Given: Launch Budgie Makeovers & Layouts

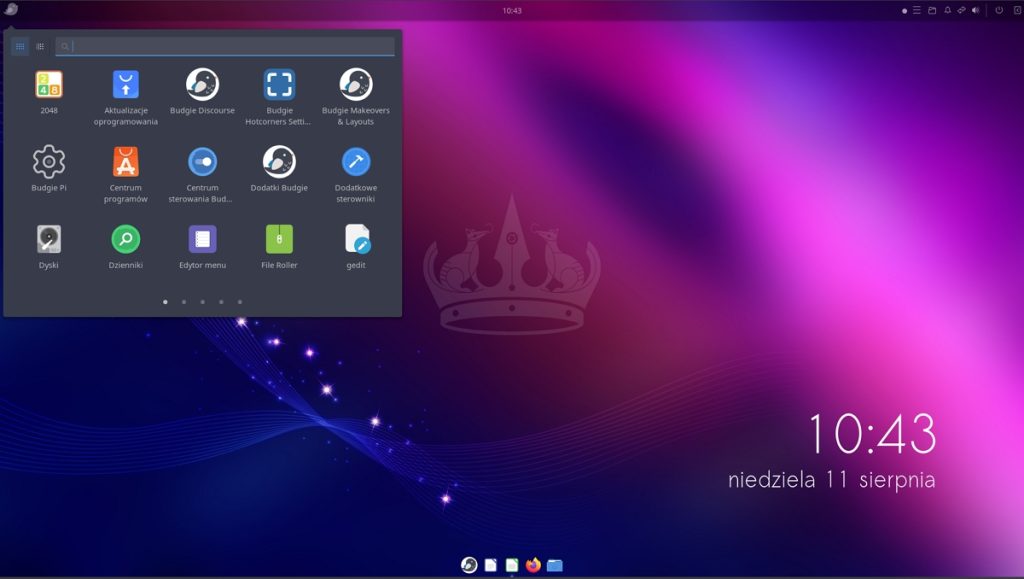Looking at the screenshot, I should point(356,85).
